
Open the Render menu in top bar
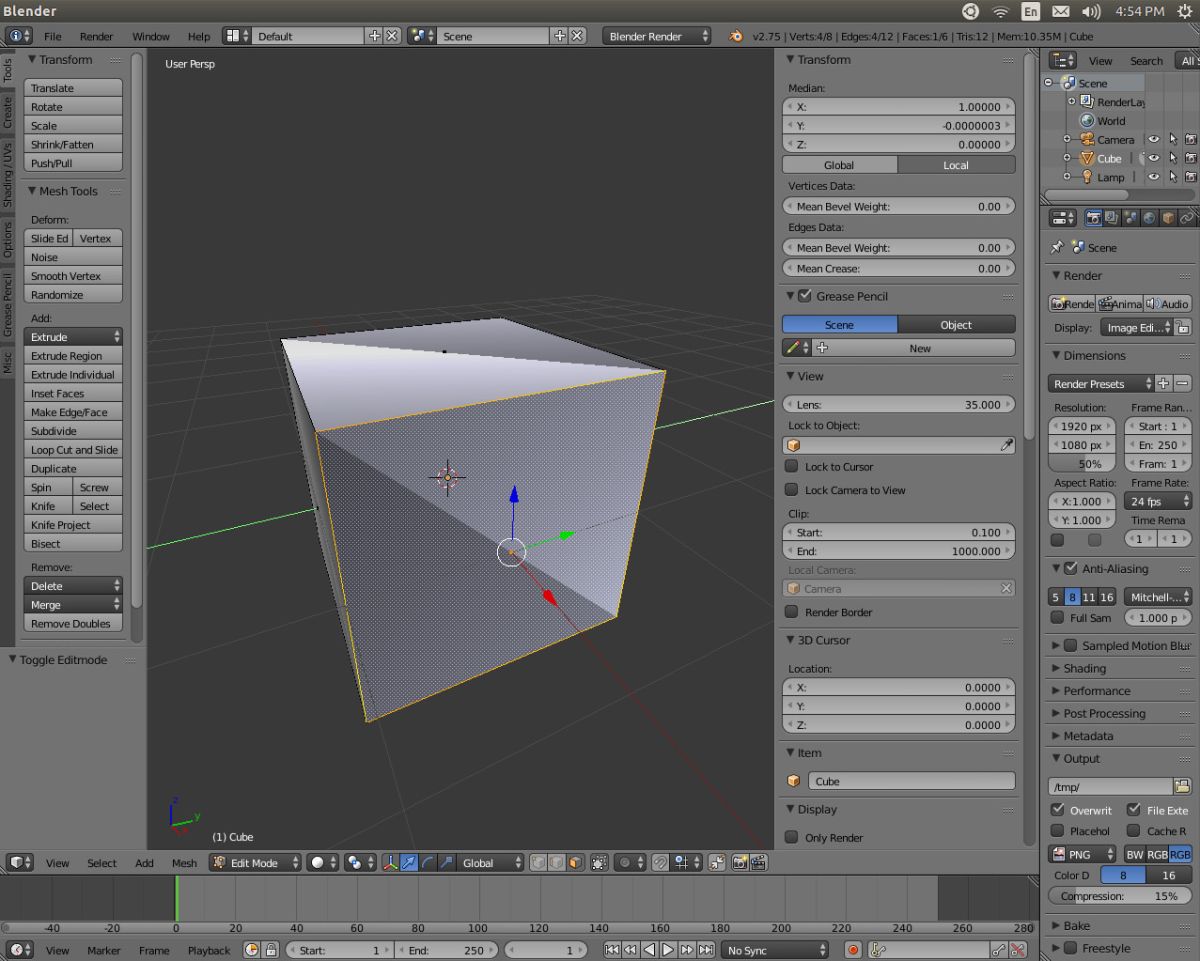(96, 36)
